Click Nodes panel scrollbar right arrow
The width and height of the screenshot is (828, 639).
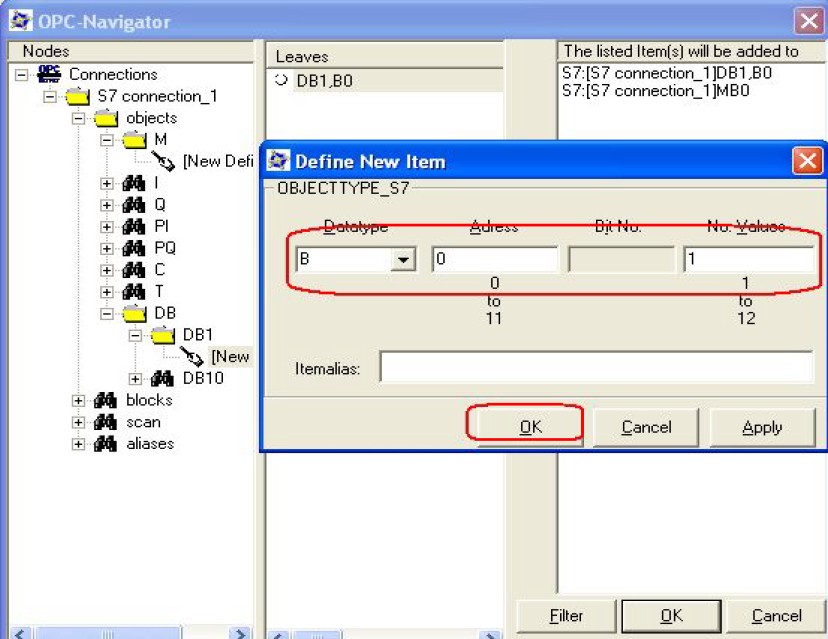click(241, 633)
